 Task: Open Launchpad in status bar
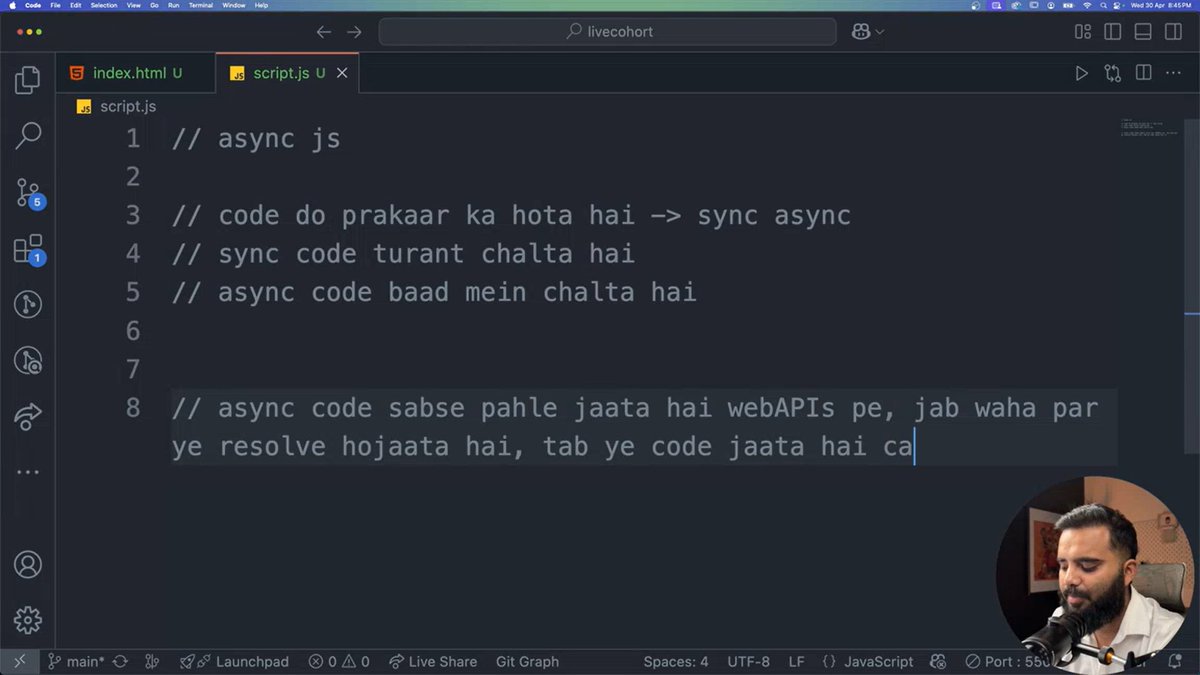tap(234, 661)
